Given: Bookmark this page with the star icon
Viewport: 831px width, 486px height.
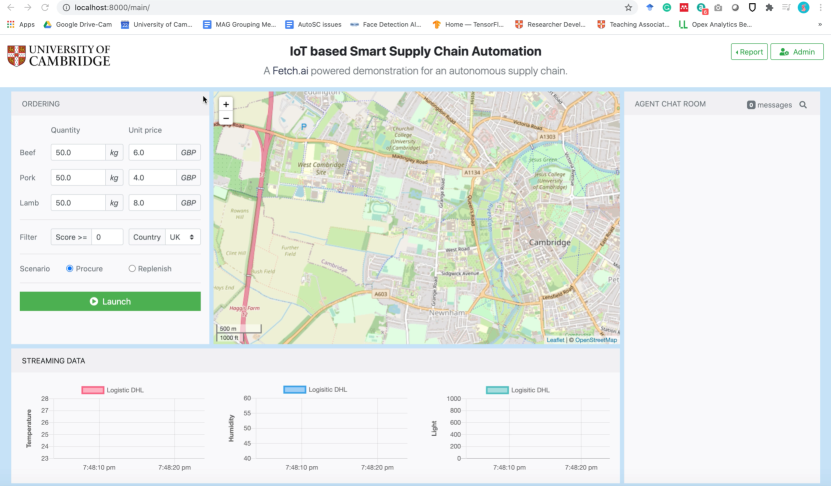Looking at the screenshot, I should point(628,7).
